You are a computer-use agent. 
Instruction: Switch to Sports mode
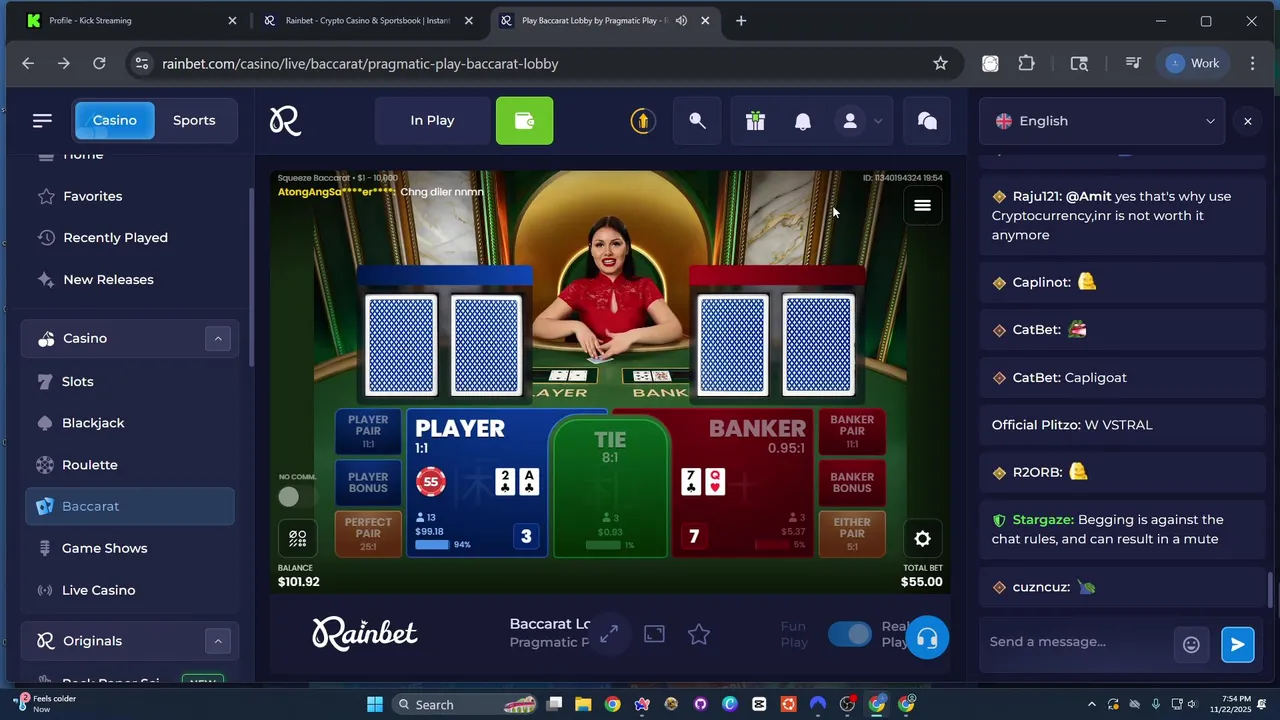pyautogui.click(x=194, y=120)
